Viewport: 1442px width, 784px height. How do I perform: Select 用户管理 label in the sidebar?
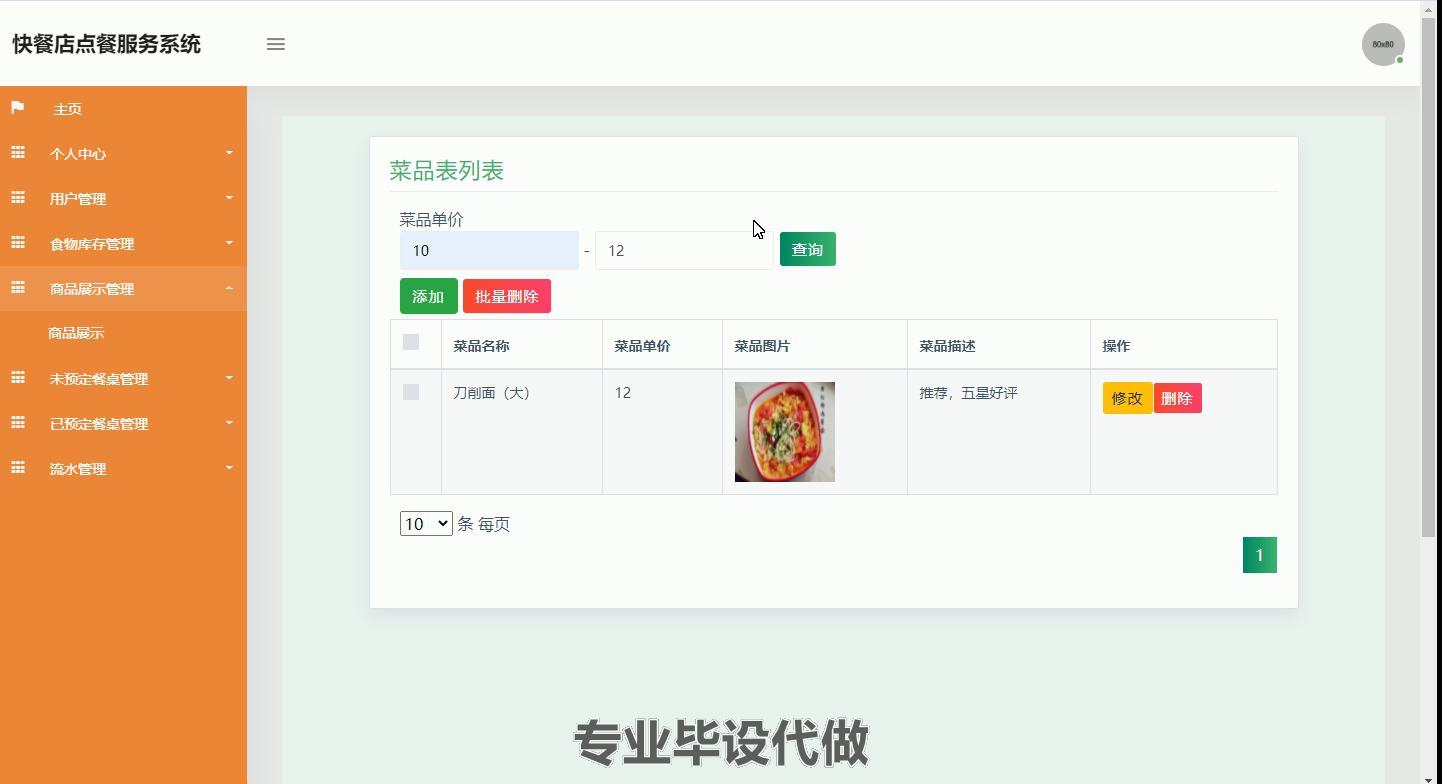point(78,199)
